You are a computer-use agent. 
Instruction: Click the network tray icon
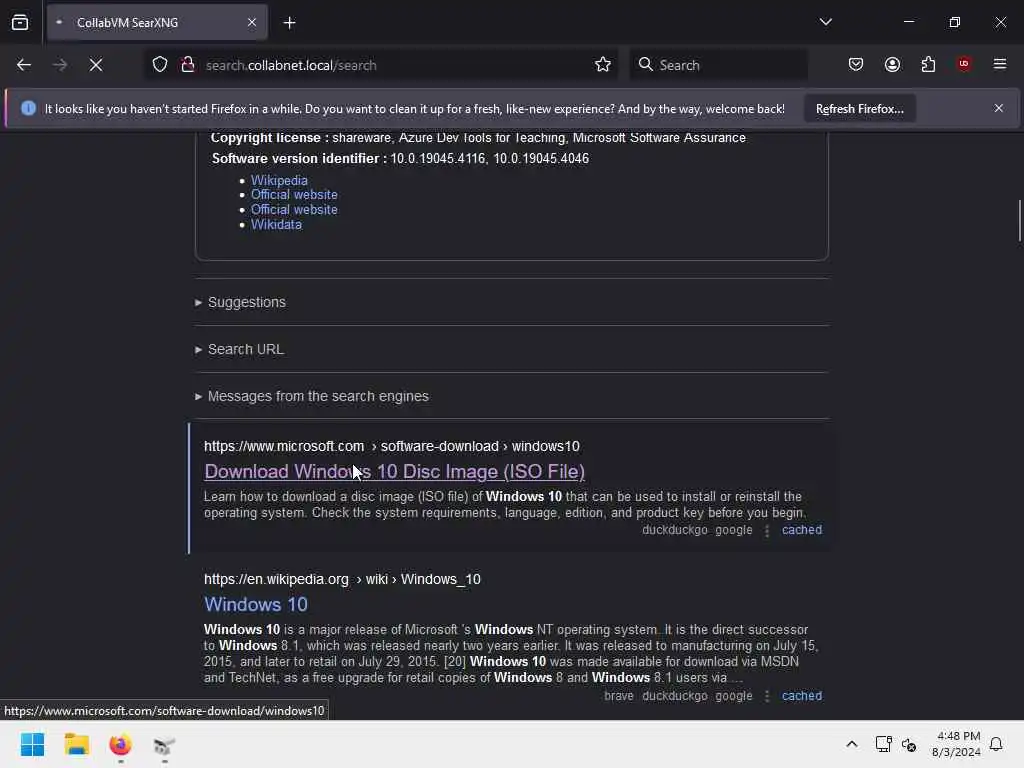tap(883, 744)
